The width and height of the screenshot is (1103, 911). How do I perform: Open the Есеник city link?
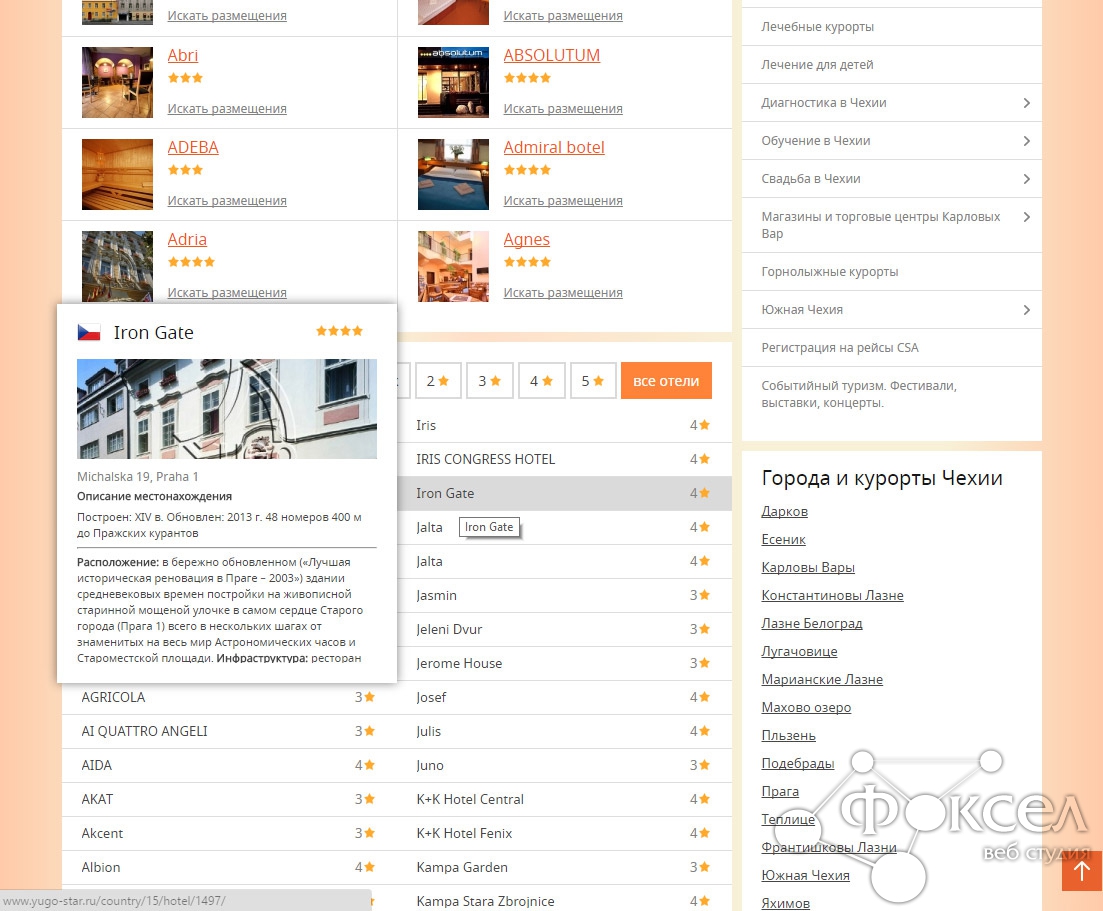[783, 540]
